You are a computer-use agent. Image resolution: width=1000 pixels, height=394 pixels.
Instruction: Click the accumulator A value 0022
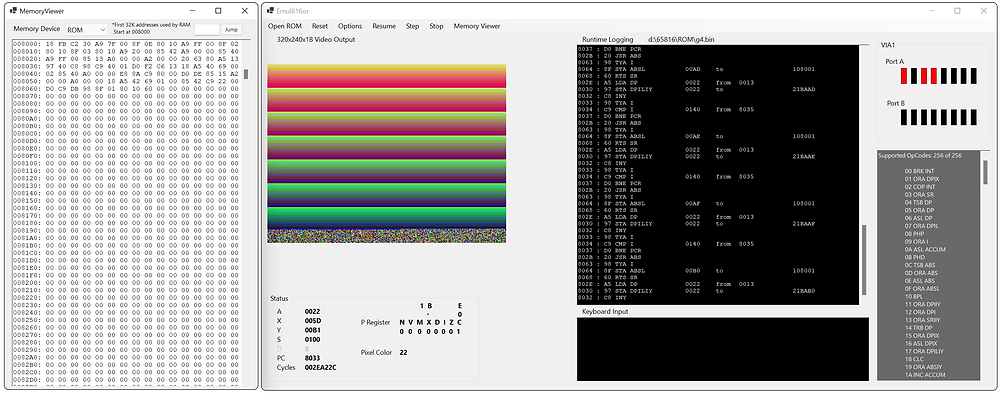click(x=312, y=311)
